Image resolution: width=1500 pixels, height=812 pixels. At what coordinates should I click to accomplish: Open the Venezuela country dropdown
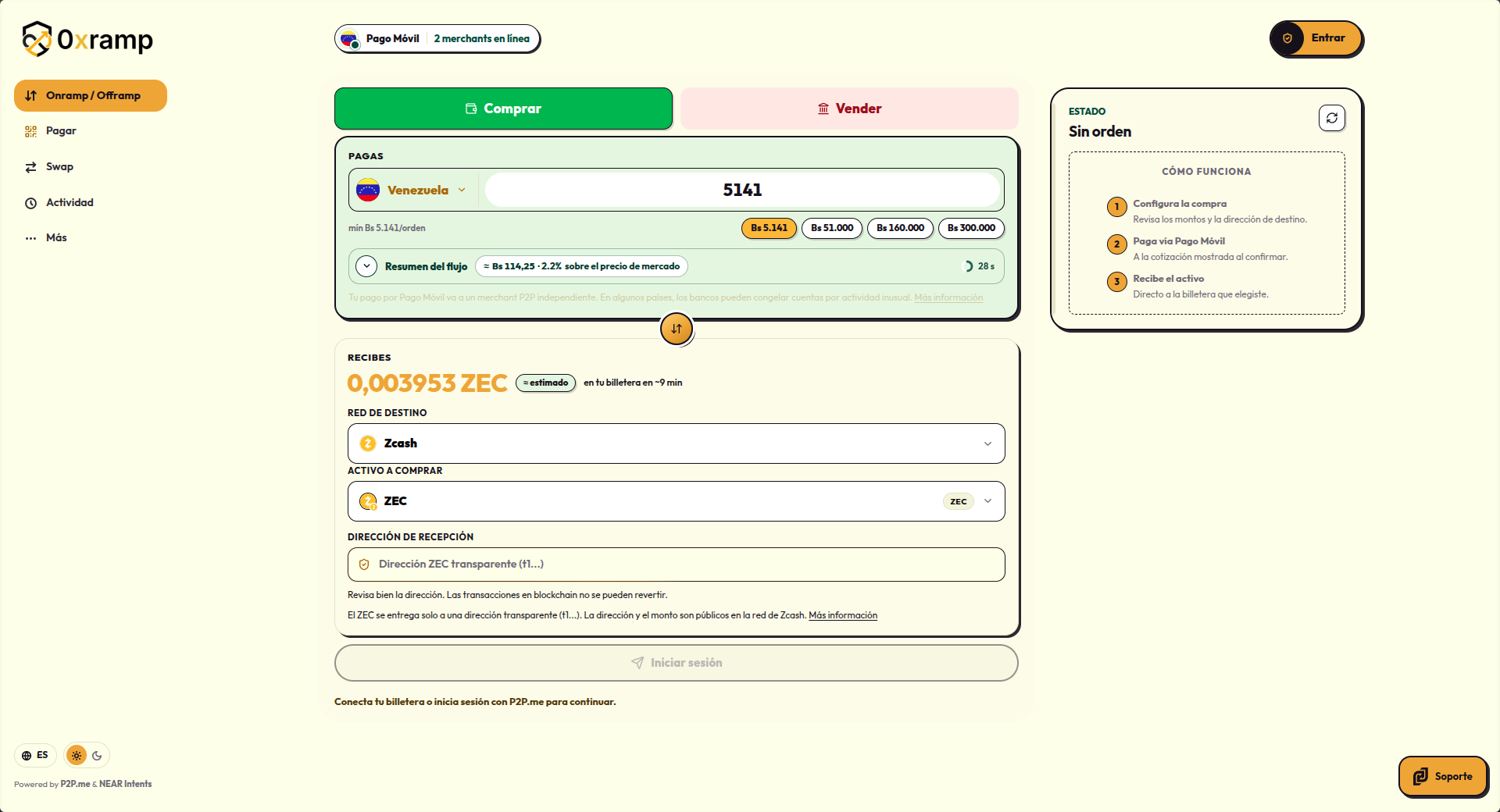tap(412, 190)
